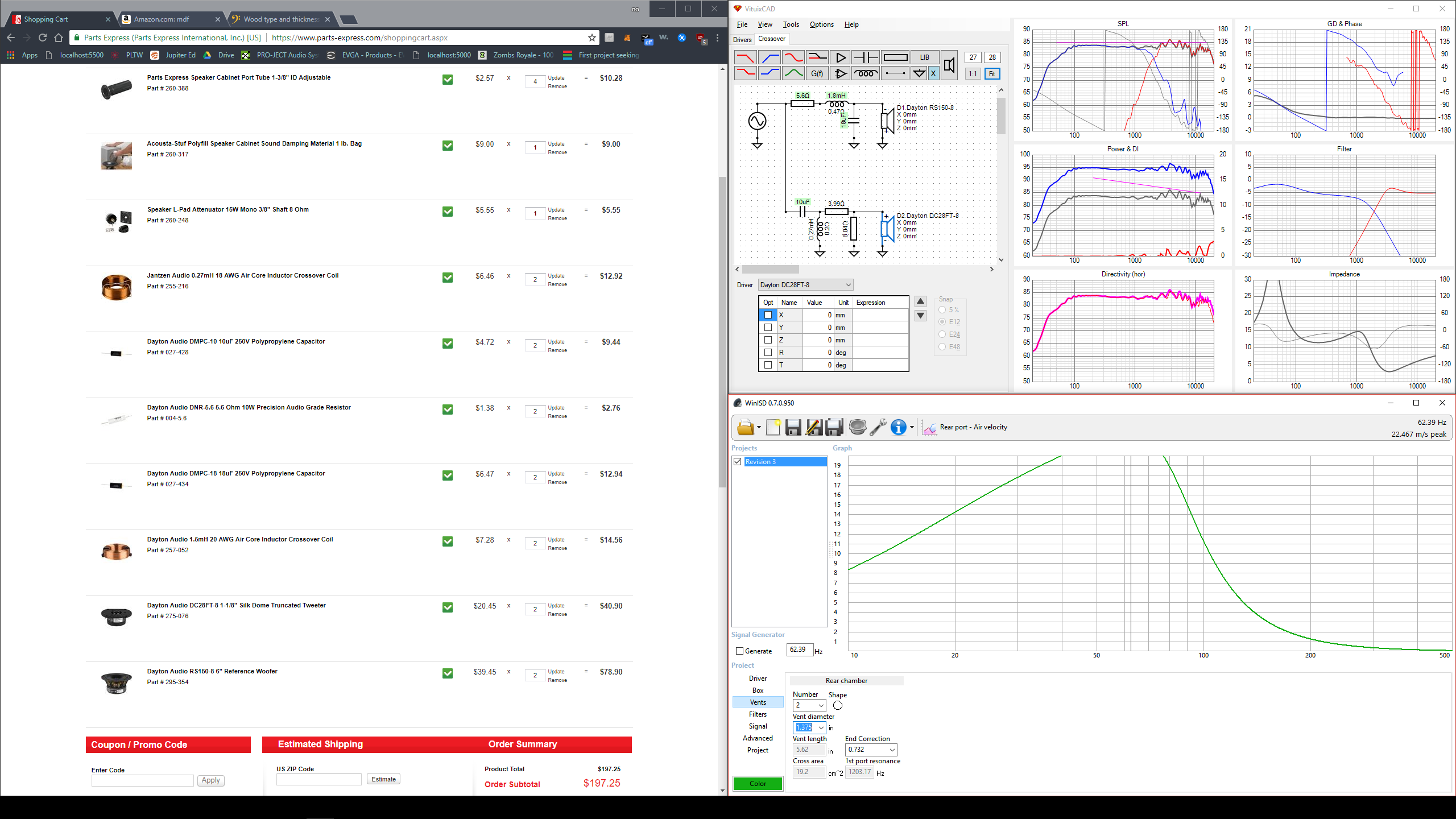Open the Tools menu in VituixCAD

coord(791,24)
